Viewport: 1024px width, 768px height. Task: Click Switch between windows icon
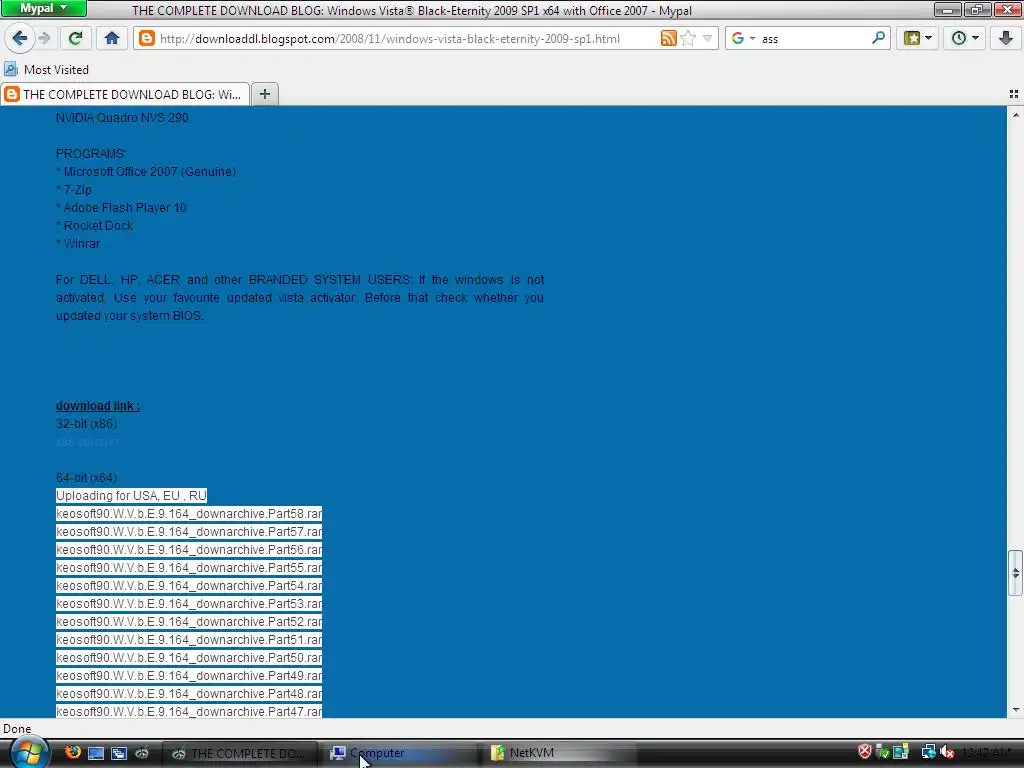[x=119, y=753]
